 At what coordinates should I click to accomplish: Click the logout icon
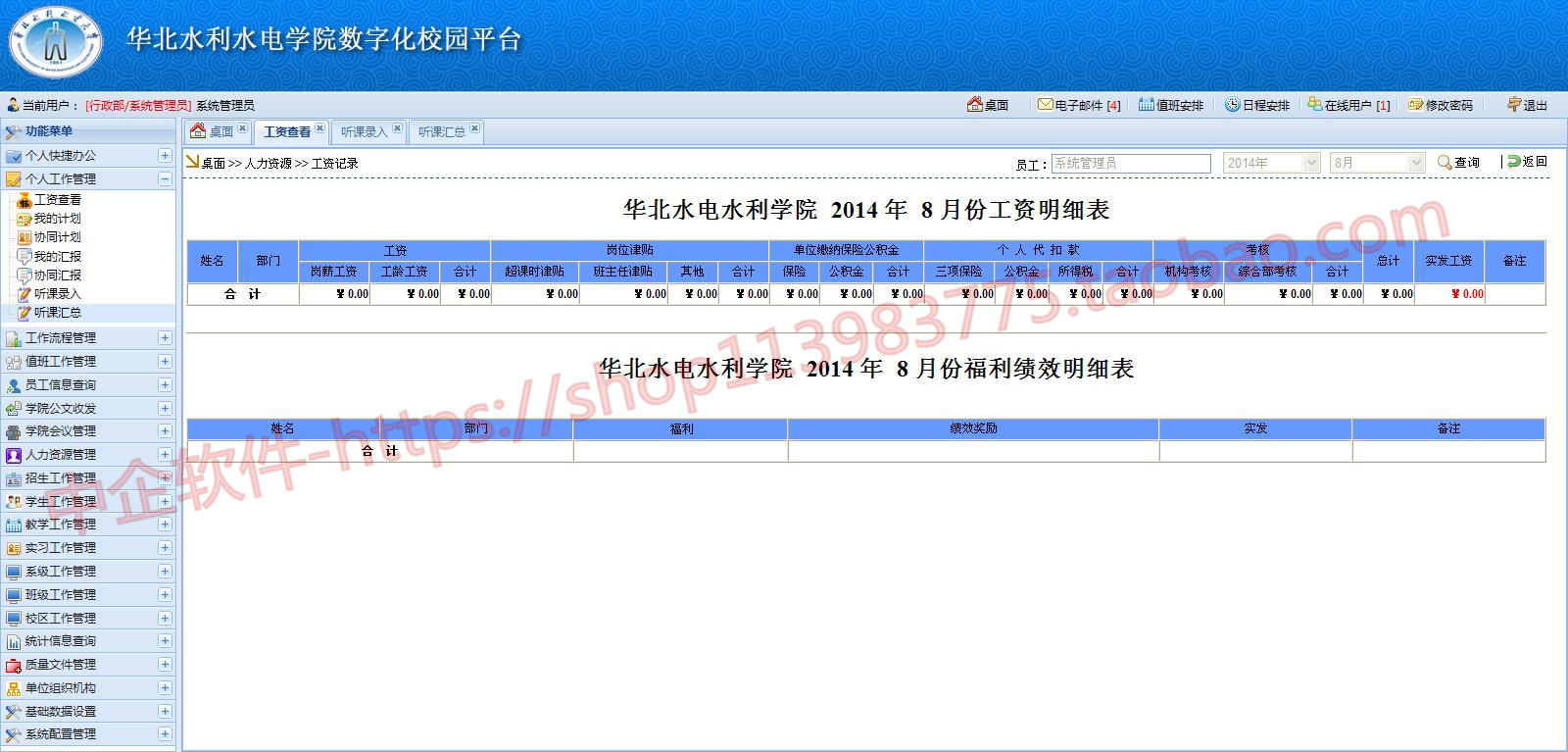pos(1514,104)
